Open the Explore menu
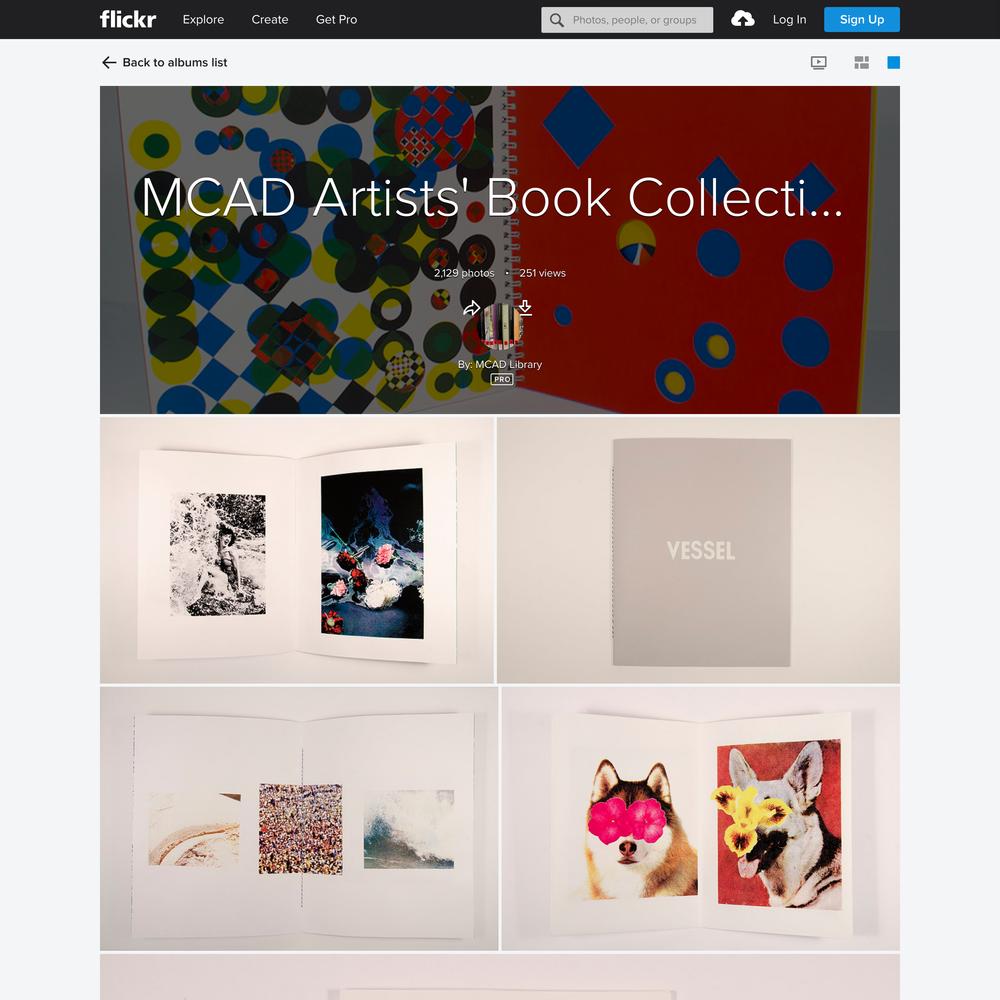Screen dimensions: 1000x1000 [203, 20]
